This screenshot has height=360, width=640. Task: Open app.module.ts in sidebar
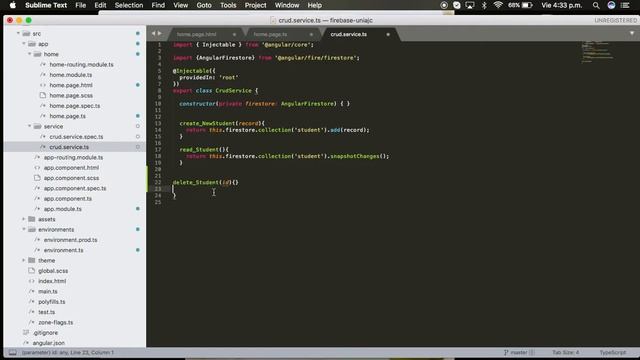62,209
